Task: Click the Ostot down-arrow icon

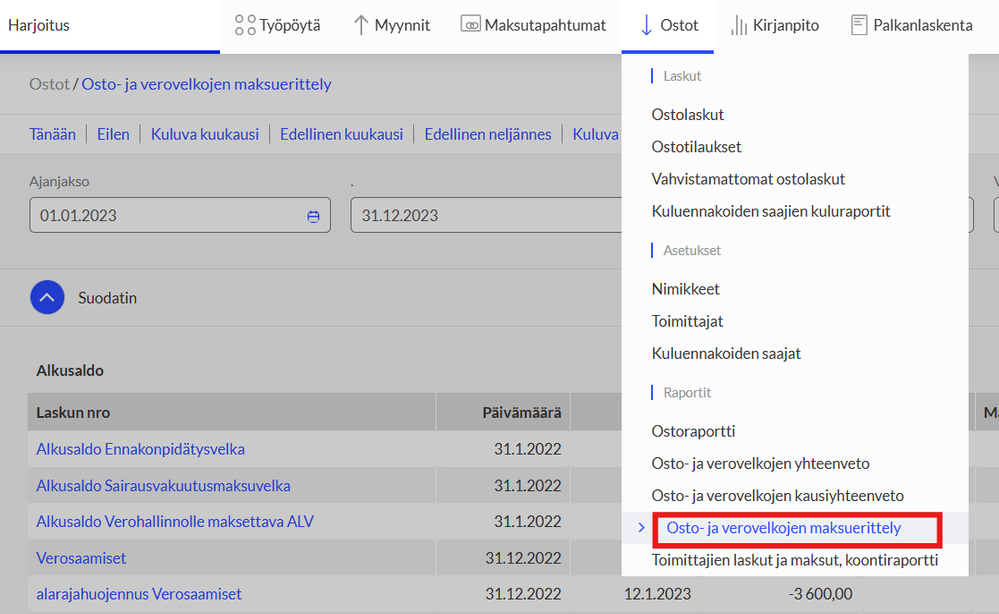Action: [646, 25]
